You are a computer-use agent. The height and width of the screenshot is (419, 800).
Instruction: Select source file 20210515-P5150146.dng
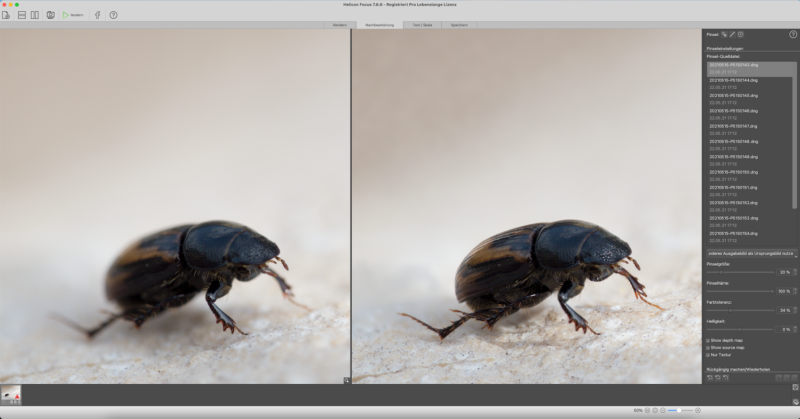(x=751, y=115)
